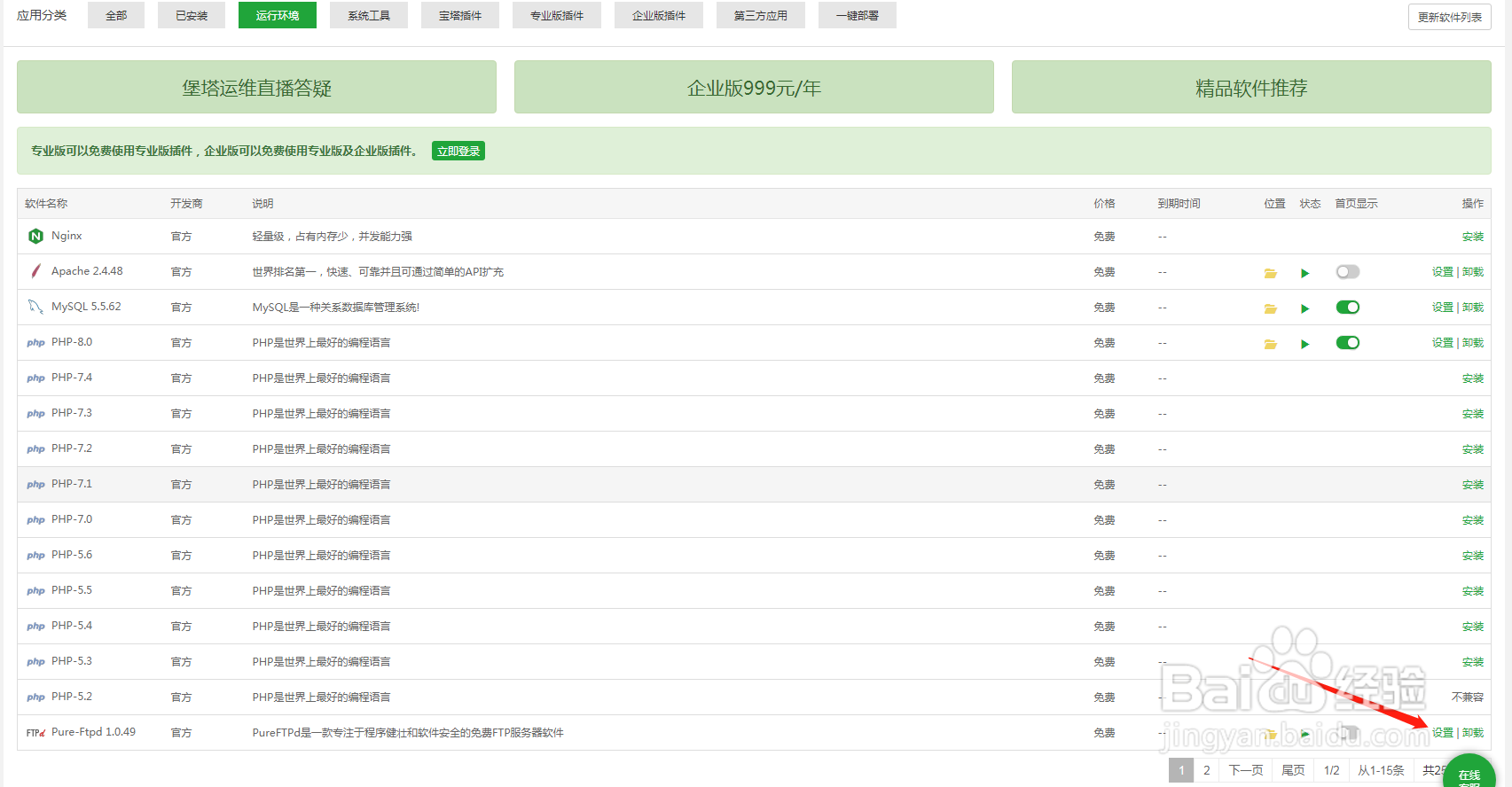1512x787 pixels.
Task: Click 卸载 for Apache 2.4.48
Action: coord(1473,272)
